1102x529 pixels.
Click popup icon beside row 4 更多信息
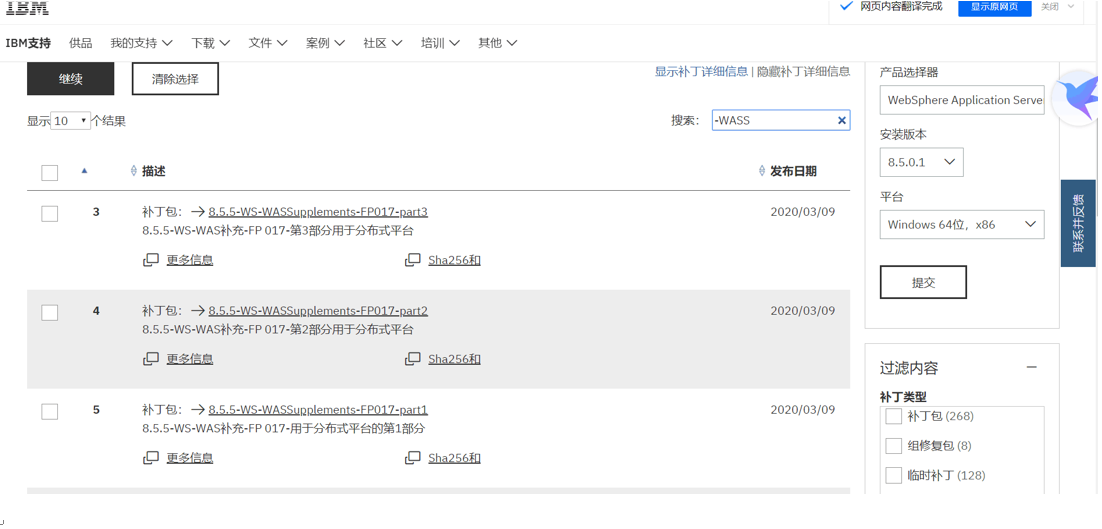tap(150, 359)
